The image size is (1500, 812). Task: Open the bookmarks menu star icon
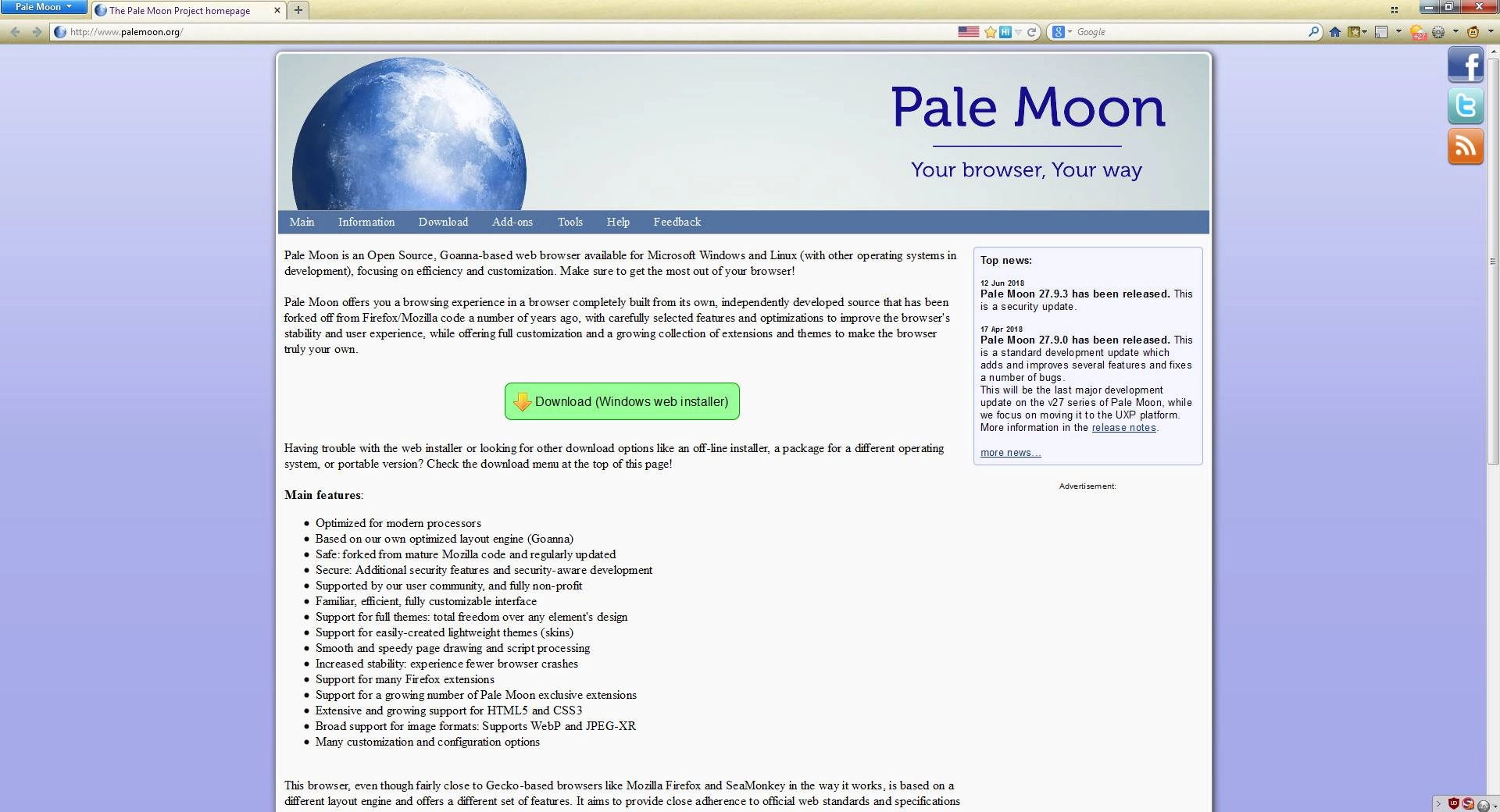click(x=1354, y=32)
